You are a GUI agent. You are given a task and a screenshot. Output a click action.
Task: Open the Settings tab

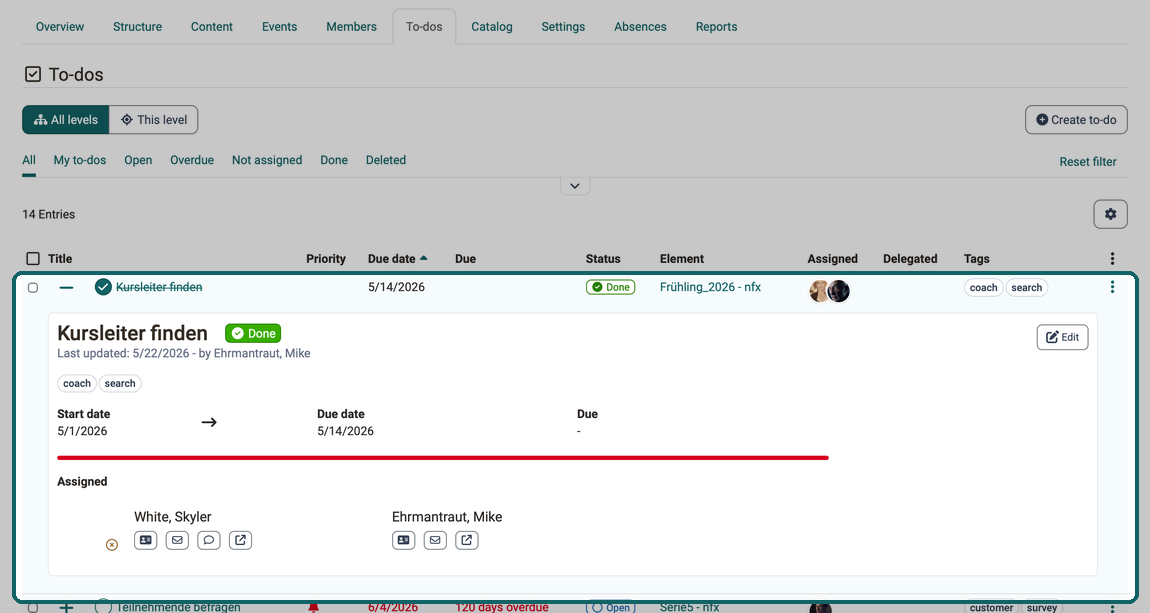tap(563, 26)
